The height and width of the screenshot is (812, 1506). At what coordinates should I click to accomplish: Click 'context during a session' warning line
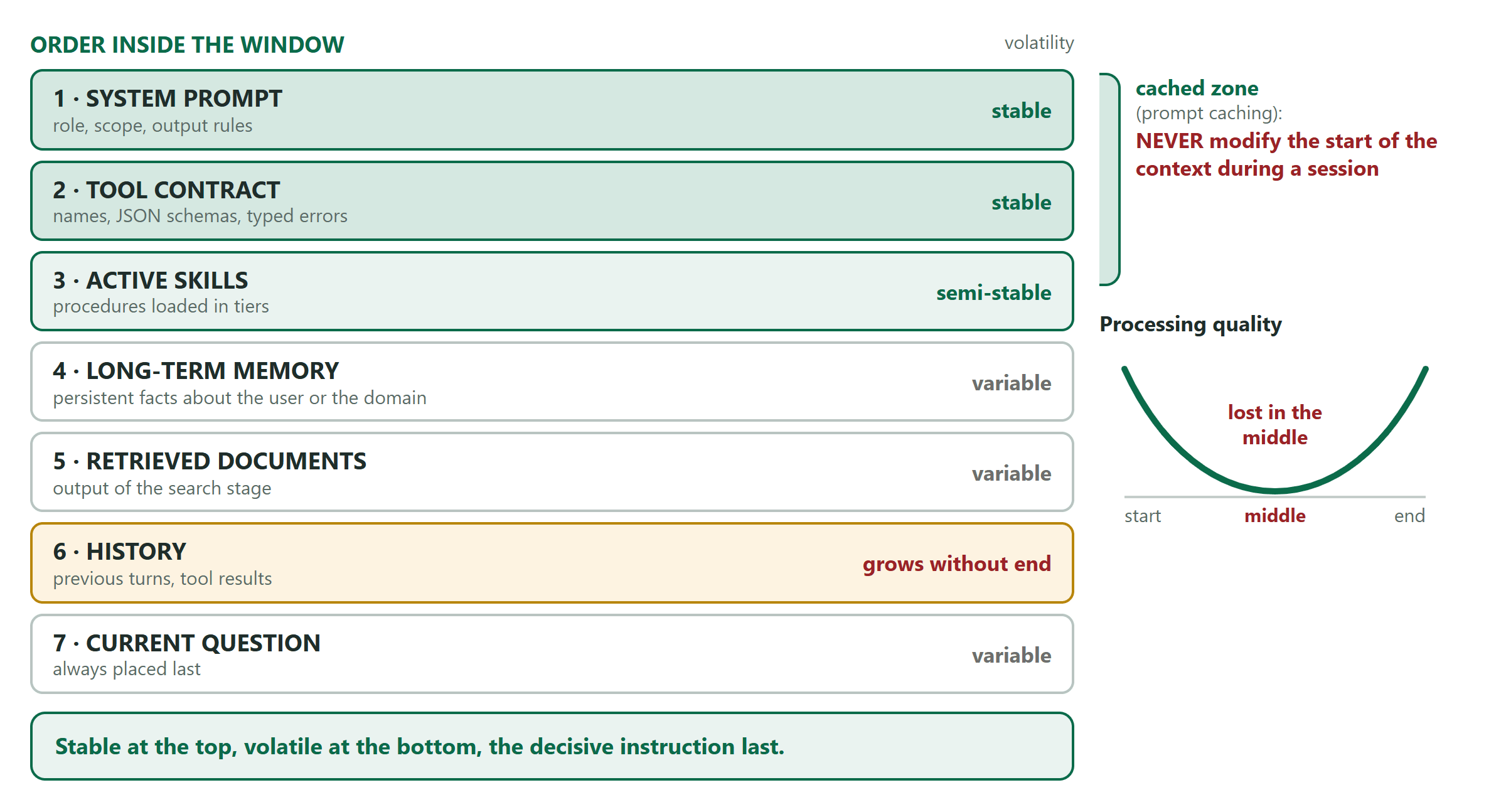point(1257,168)
